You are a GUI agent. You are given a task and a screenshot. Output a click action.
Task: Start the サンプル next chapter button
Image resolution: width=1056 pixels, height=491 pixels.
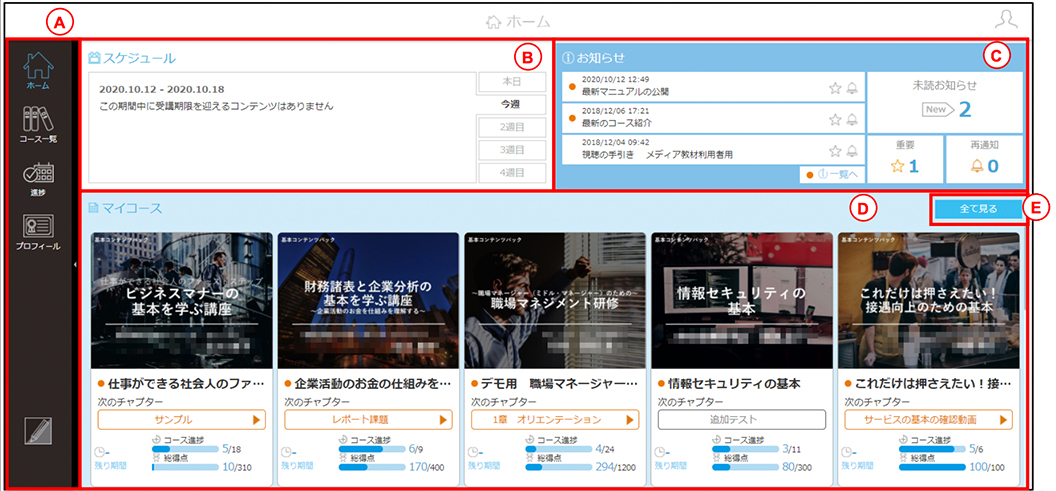click(x=182, y=420)
